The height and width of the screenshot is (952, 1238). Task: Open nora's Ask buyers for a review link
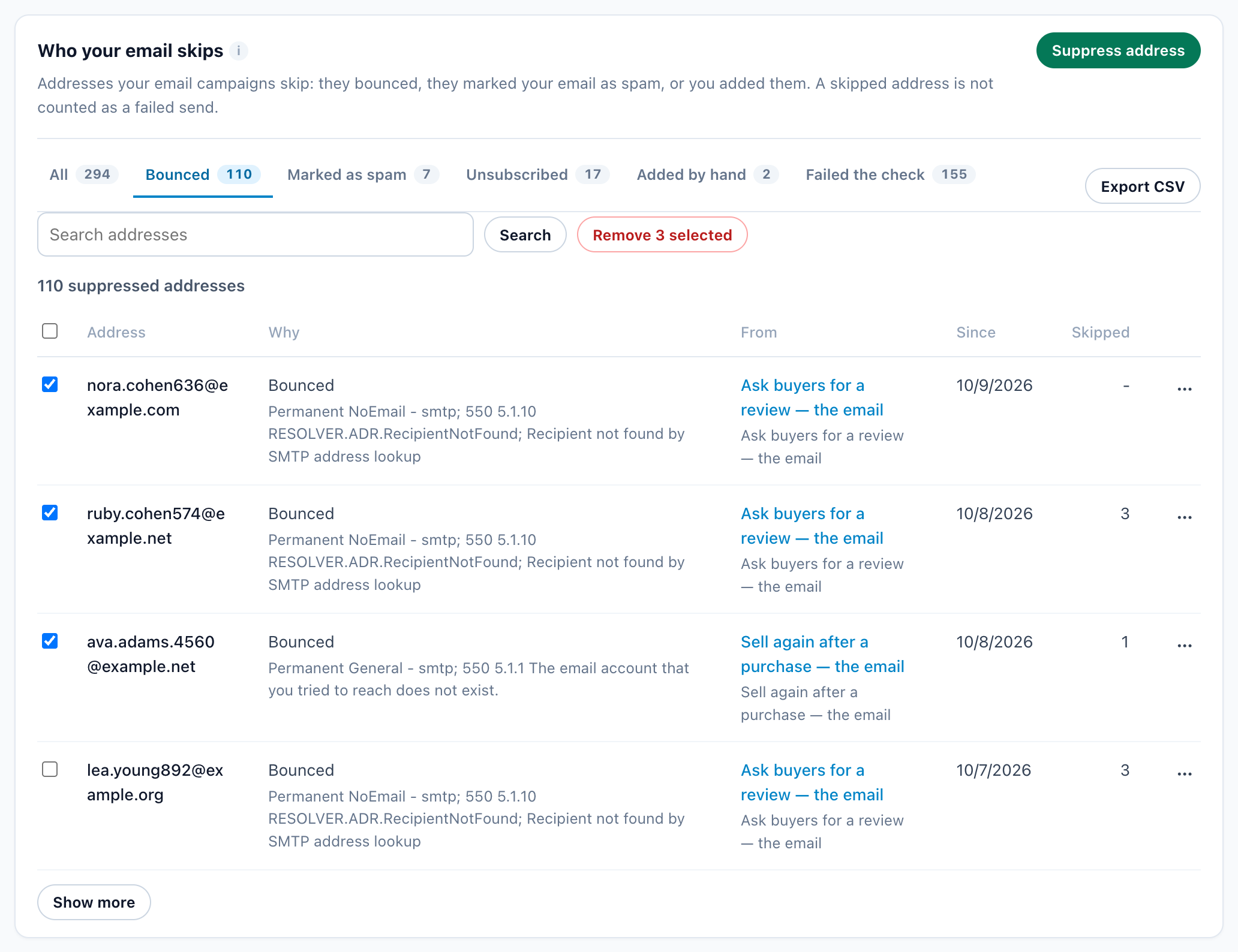(x=812, y=397)
